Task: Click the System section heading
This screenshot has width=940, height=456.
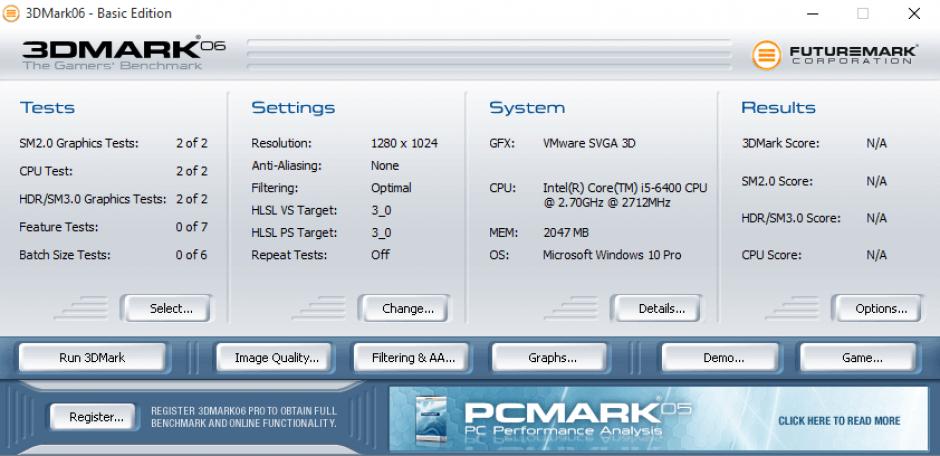Action: (x=527, y=108)
